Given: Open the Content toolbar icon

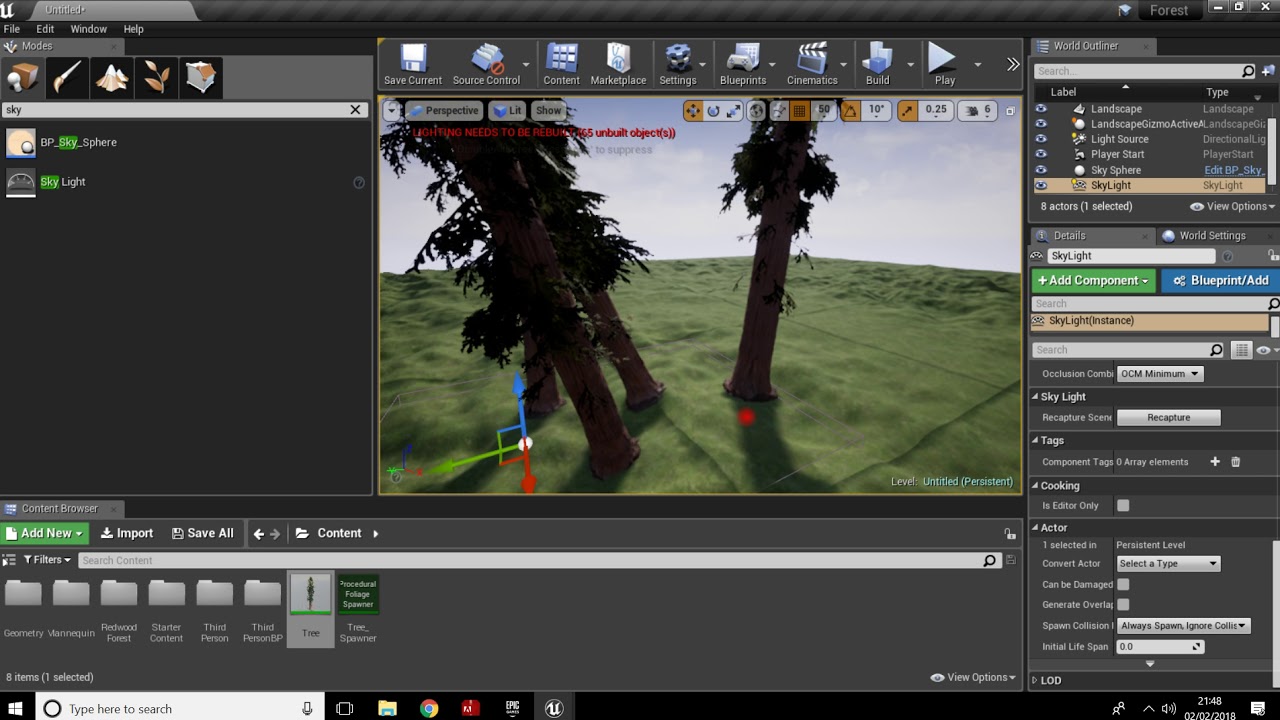Looking at the screenshot, I should click(561, 65).
